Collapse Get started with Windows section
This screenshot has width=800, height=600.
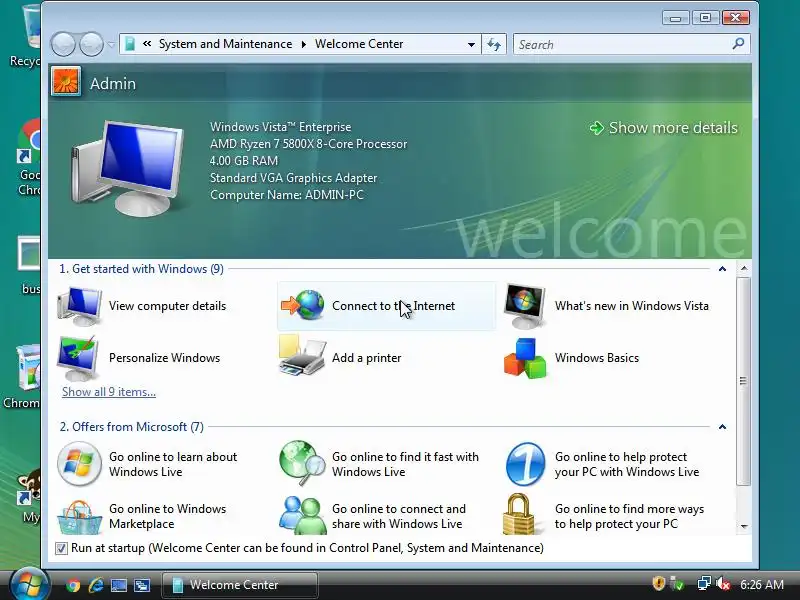(722, 269)
